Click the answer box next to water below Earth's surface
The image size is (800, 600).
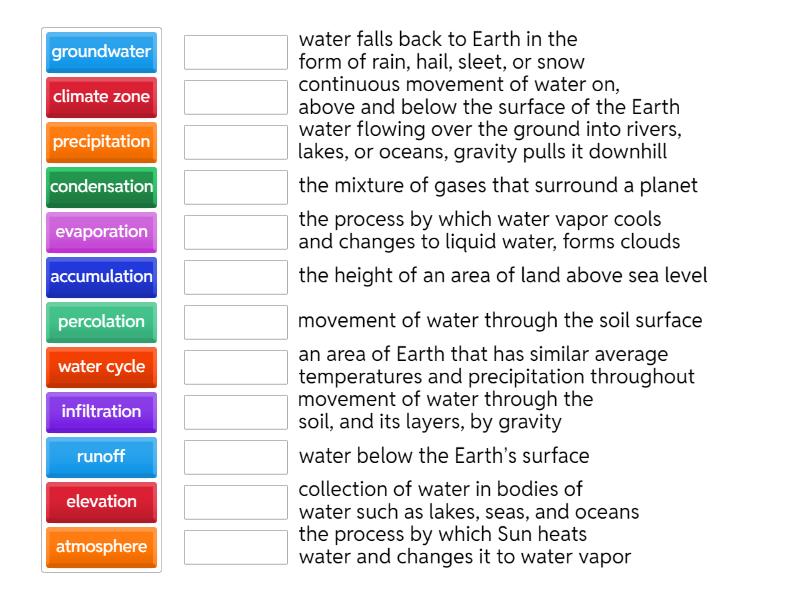pyautogui.click(x=234, y=459)
